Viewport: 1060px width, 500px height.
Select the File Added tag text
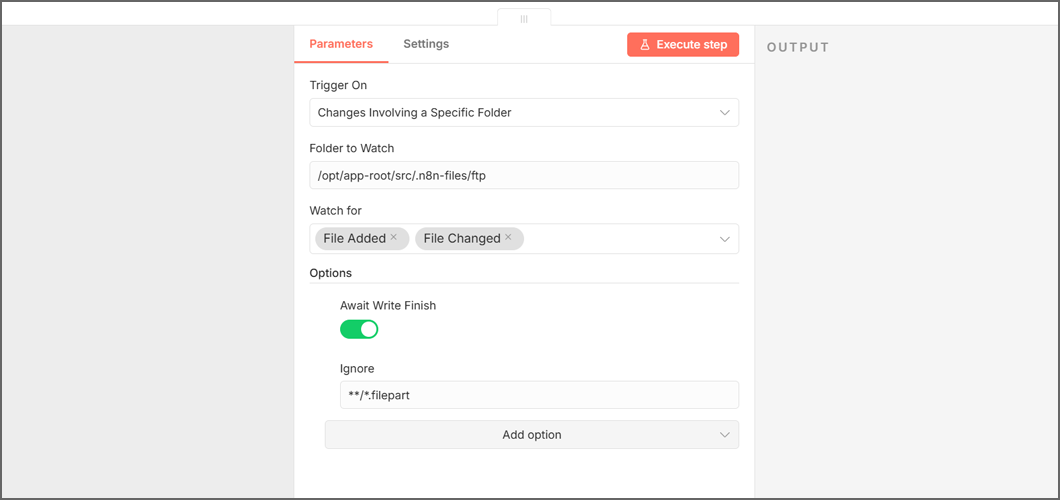[x=354, y=239]
